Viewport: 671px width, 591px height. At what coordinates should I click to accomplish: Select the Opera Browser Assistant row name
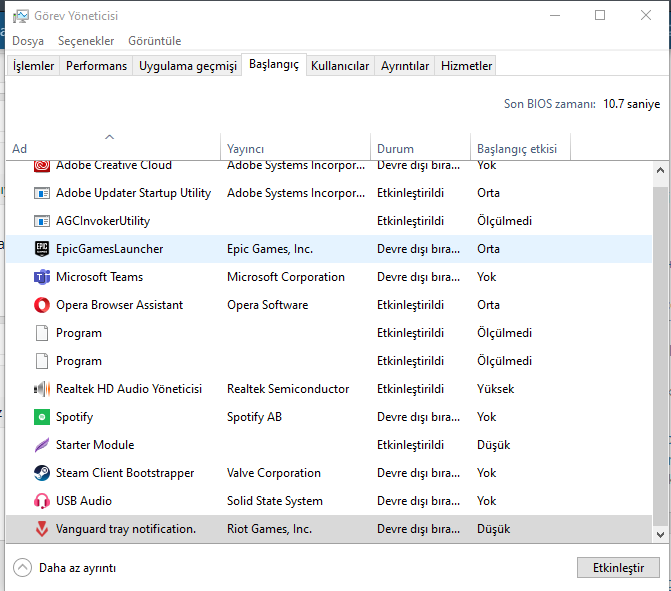pyautogui.click(x=119, y=305)
